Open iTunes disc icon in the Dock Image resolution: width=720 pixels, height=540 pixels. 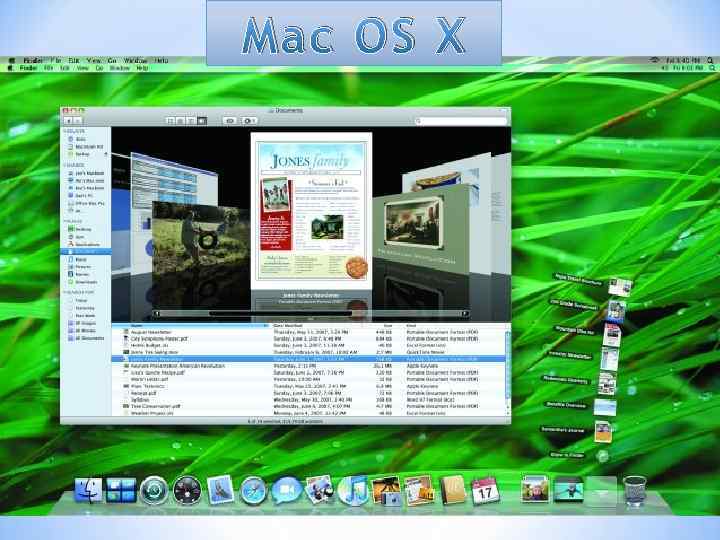(353, 490)
